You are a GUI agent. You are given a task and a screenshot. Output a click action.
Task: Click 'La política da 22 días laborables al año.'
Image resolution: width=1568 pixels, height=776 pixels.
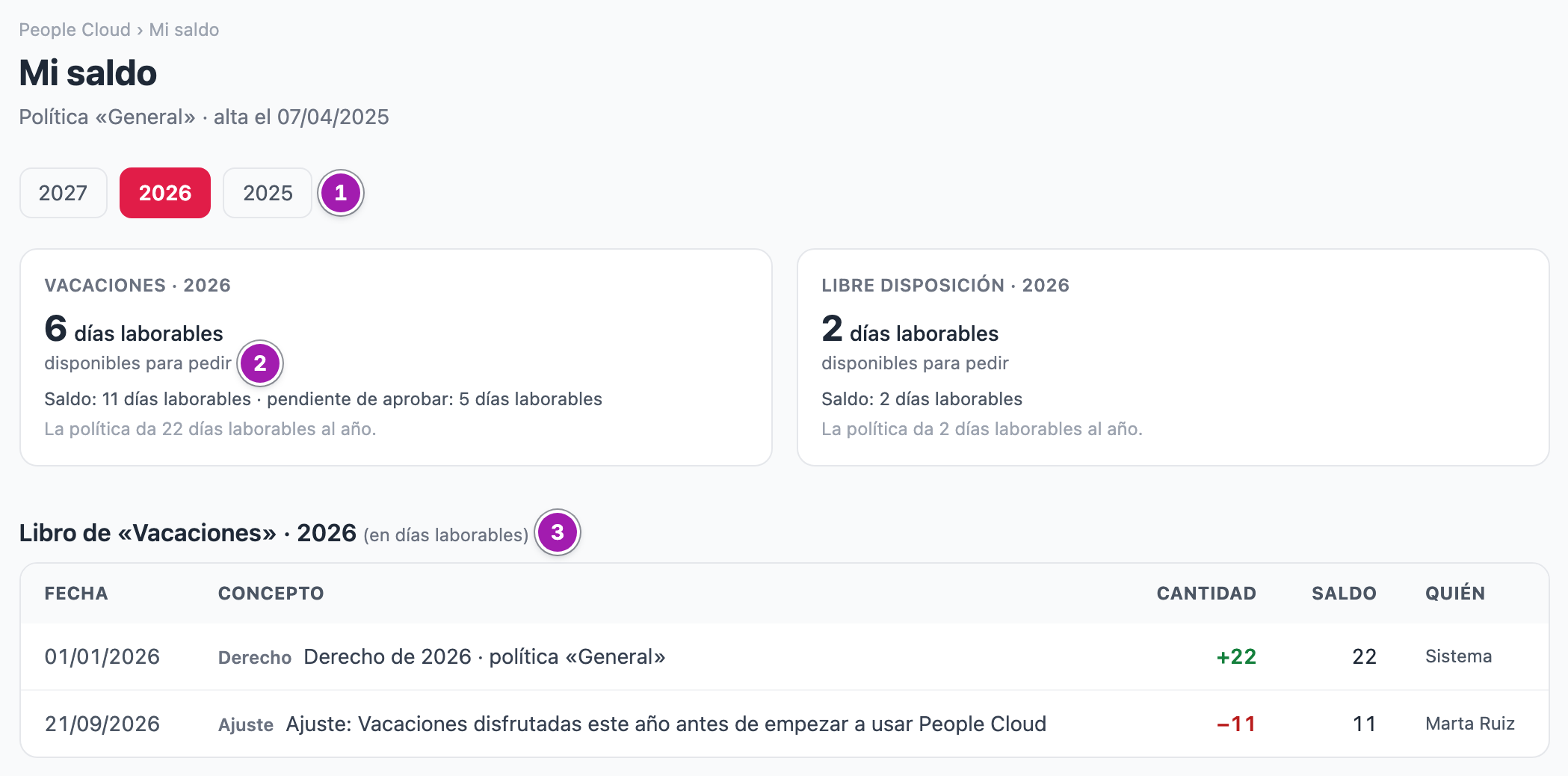tap(210, 429)
